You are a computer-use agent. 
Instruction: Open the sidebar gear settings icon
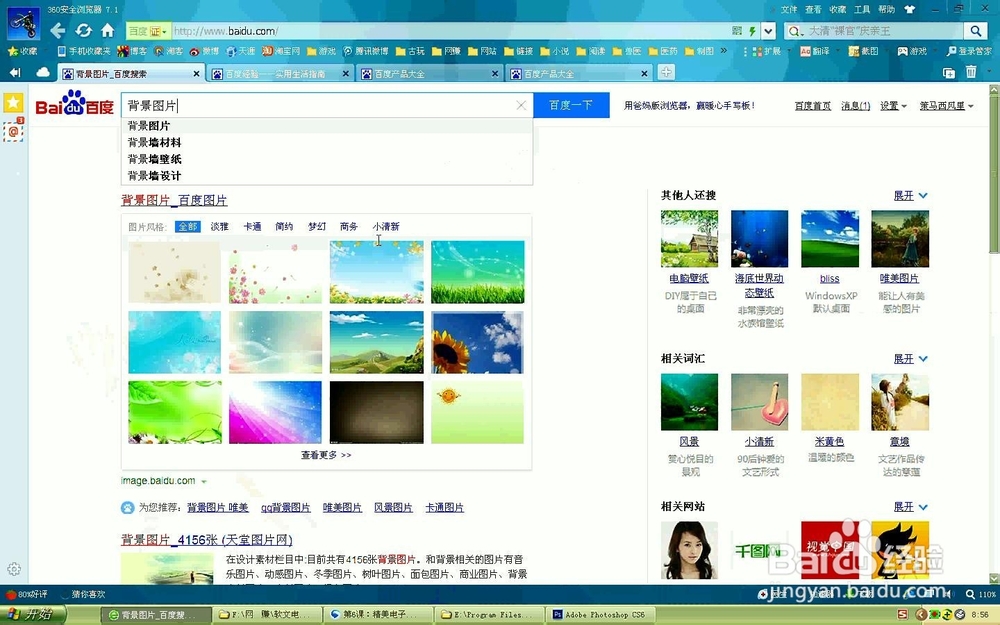click(x=14, y=569)
